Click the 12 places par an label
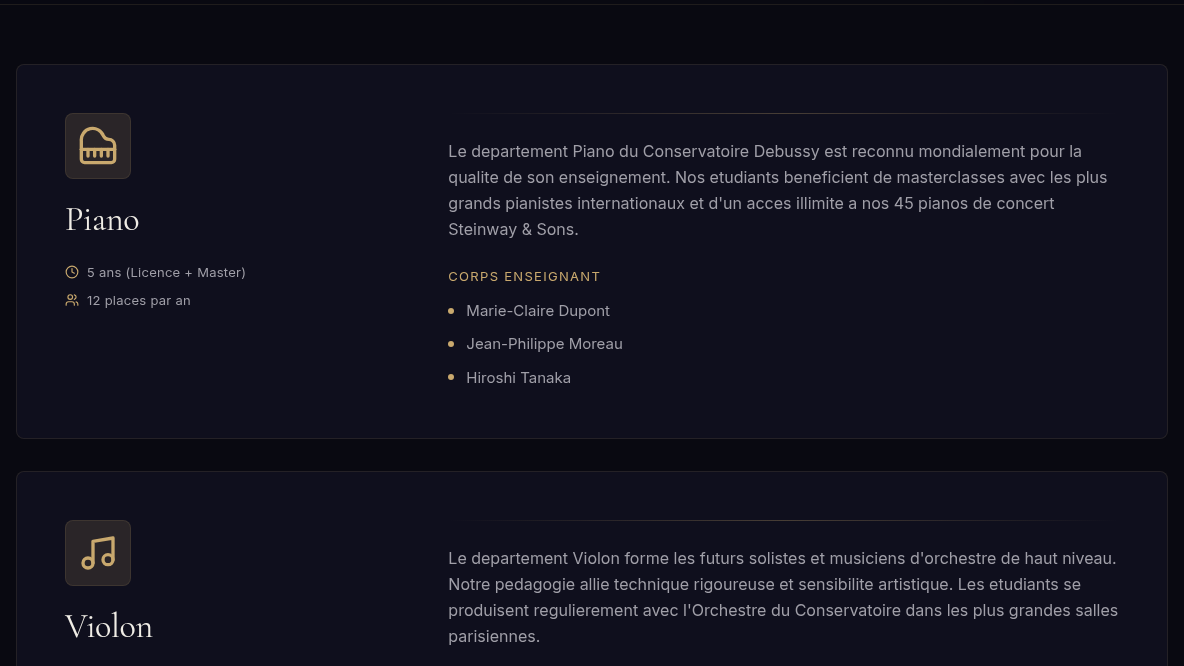The height and width of the screenshot is (666, 1184). pyautogui.click(x=138, y=301)
